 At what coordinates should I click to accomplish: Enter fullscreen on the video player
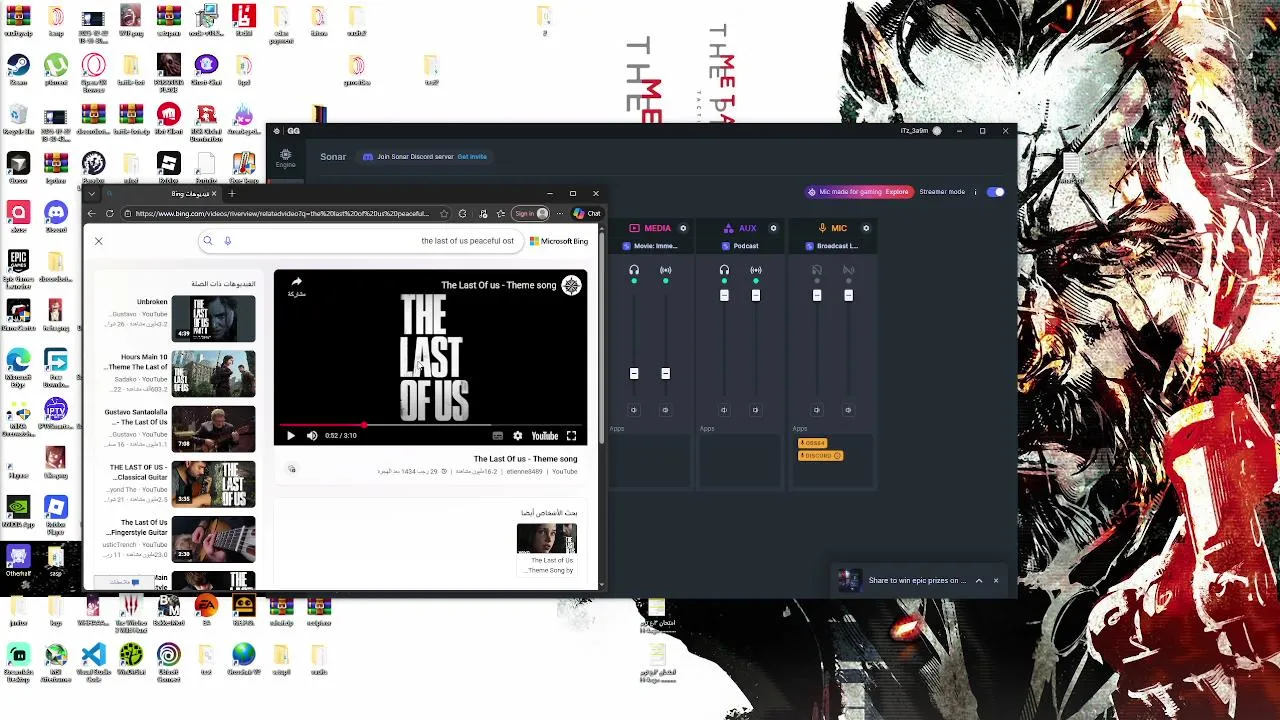pos(571,436)
